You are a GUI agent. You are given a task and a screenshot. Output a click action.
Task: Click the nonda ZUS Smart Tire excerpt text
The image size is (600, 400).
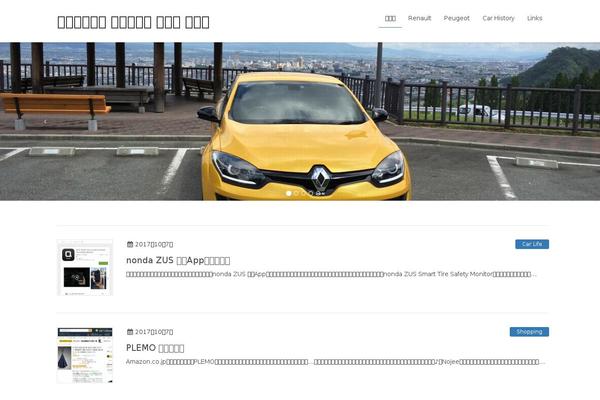[331, 274]
